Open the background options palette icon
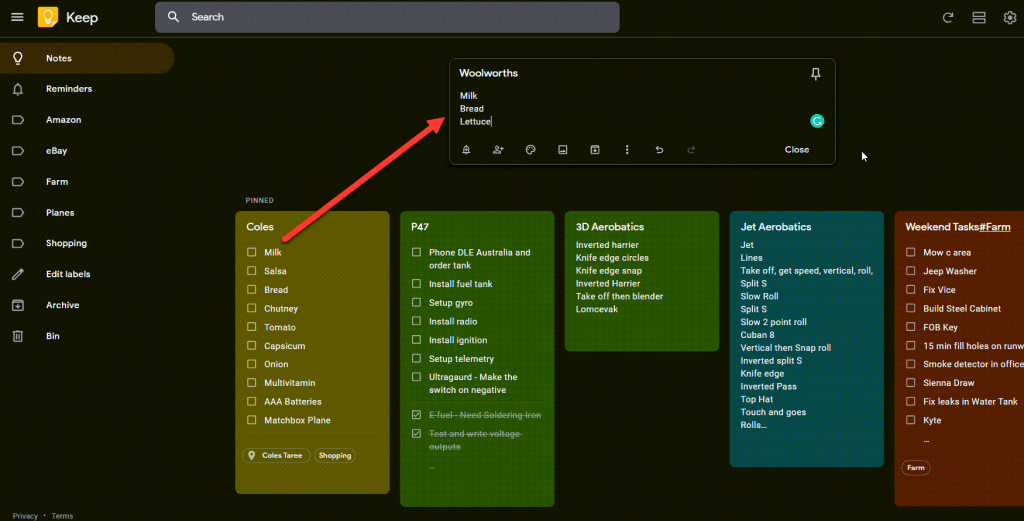 (530, 150)
